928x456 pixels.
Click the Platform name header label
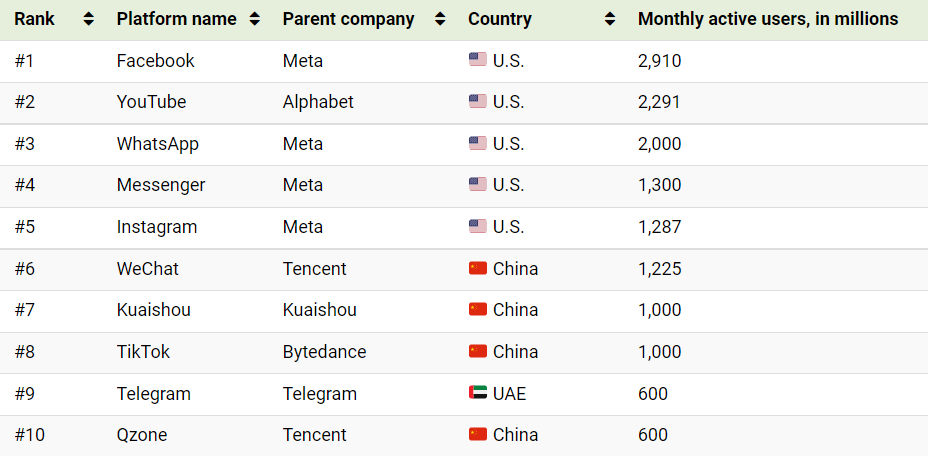pyautogui.click(x=176, y=20)
